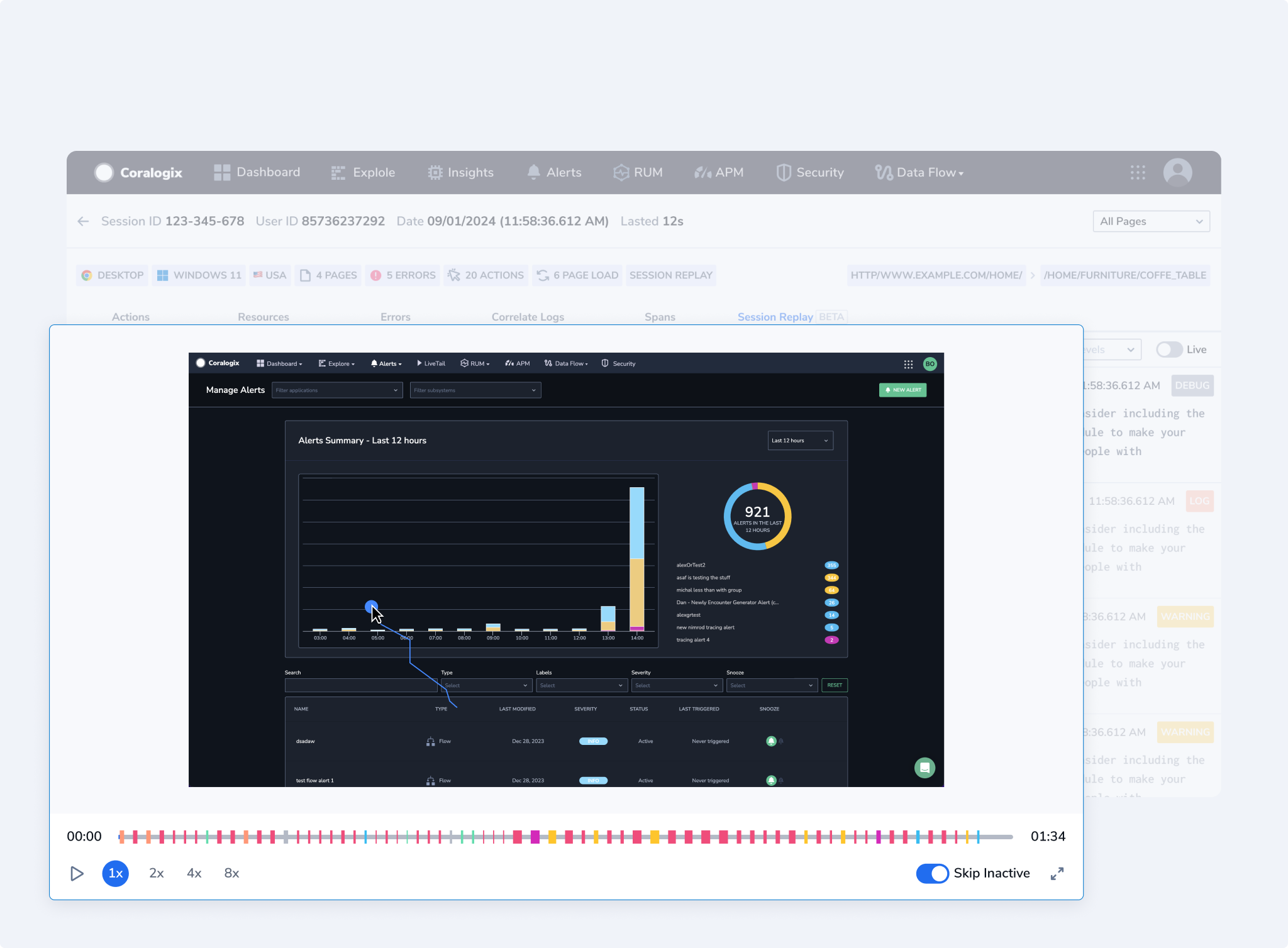Screen dimensions: 1288x948
Task: Click the tall 14:00 bar in chart
Action: point(637,559)
